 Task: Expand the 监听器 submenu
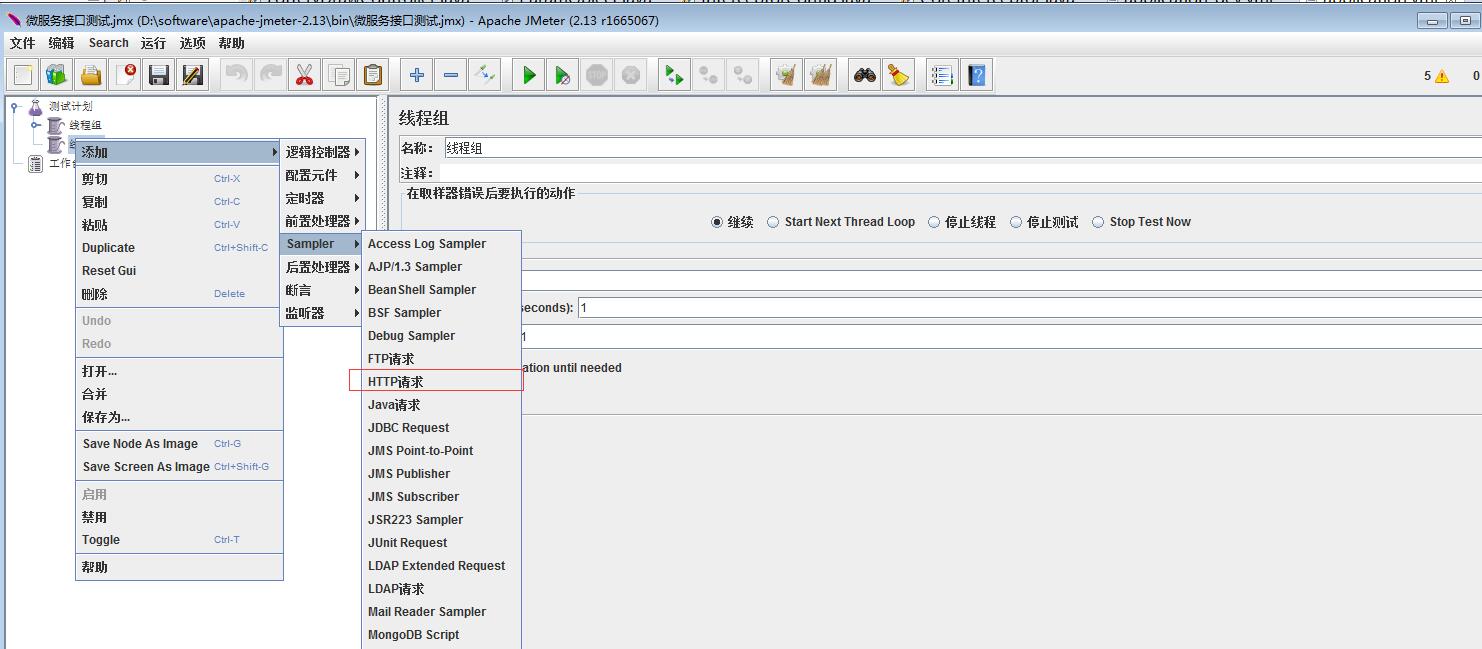coord(322,313)
